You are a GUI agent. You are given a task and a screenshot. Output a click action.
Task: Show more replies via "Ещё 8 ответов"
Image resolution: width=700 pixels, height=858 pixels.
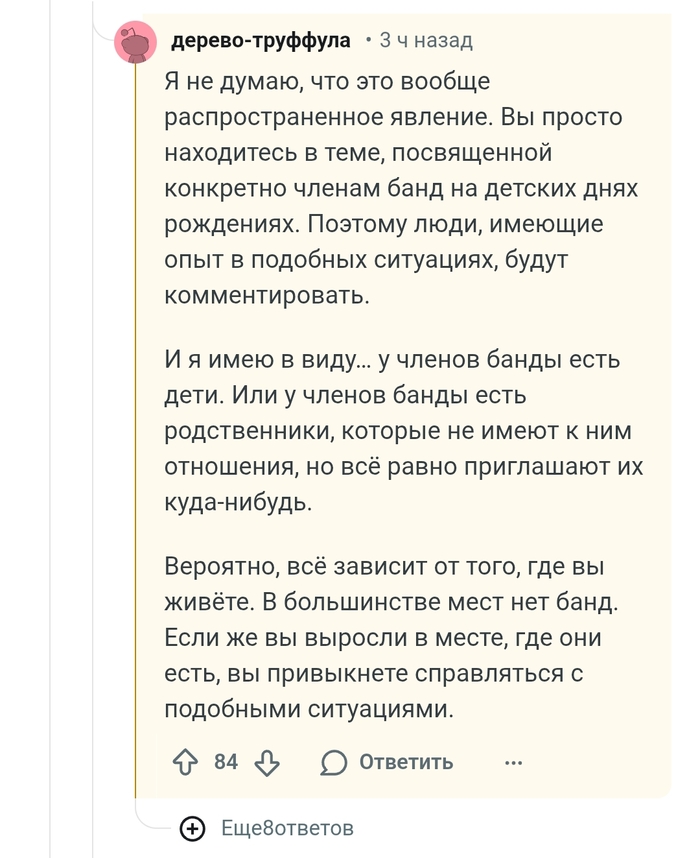coord(287,828)
